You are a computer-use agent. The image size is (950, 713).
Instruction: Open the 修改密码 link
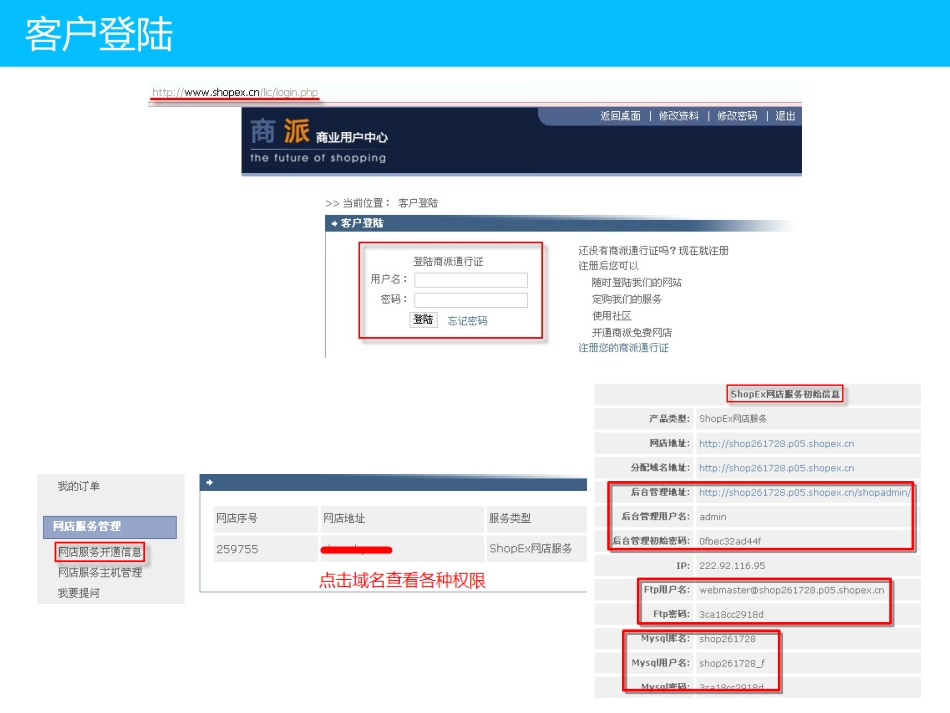coord(737,116)
